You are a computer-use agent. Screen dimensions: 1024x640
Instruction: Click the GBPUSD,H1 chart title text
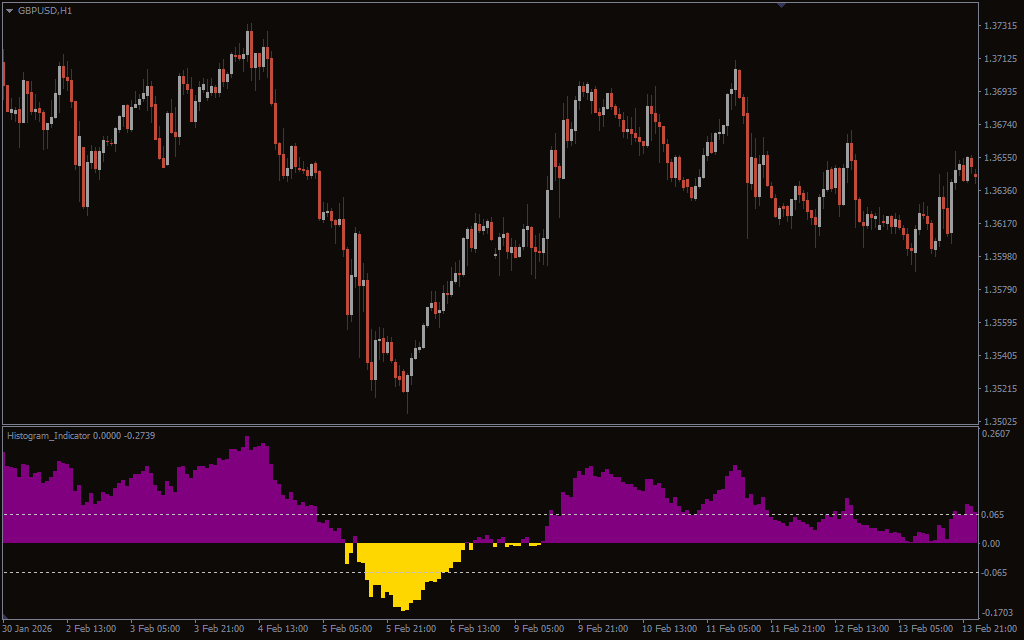point(45,11)
